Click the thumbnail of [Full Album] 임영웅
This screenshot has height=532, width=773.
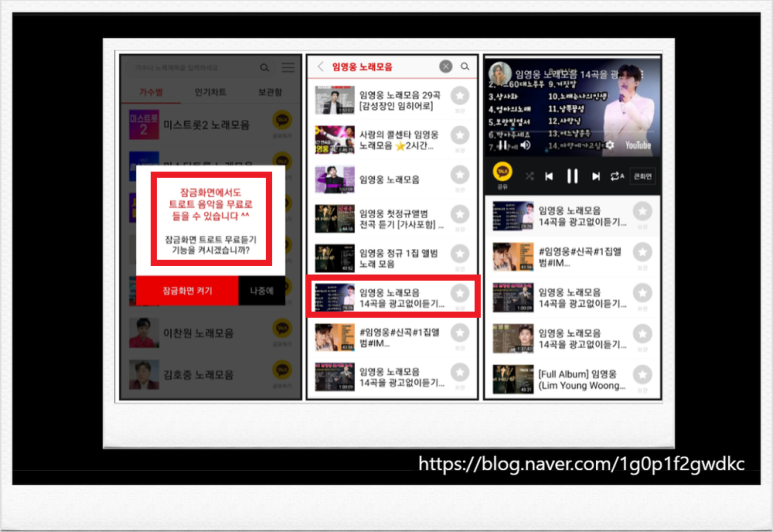(513, 379)
